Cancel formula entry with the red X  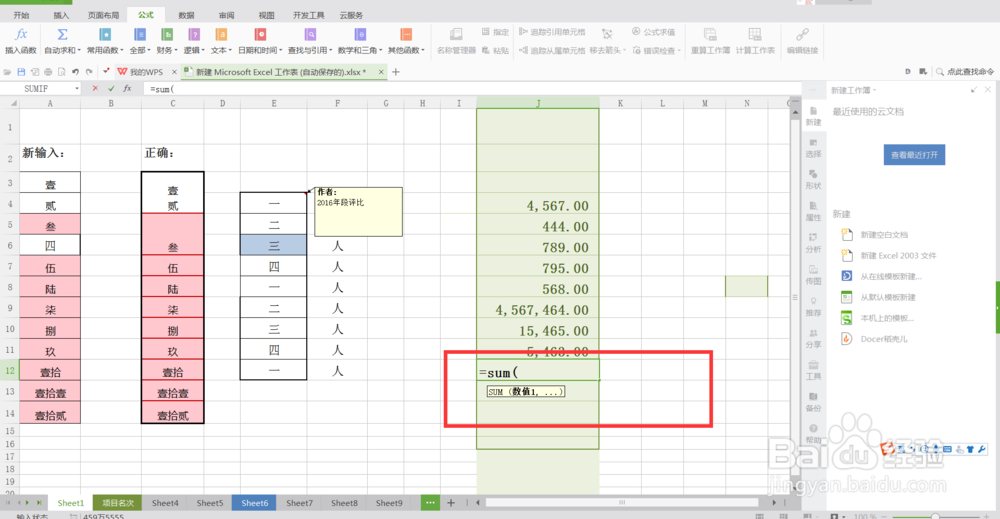(x=95, y=89)
